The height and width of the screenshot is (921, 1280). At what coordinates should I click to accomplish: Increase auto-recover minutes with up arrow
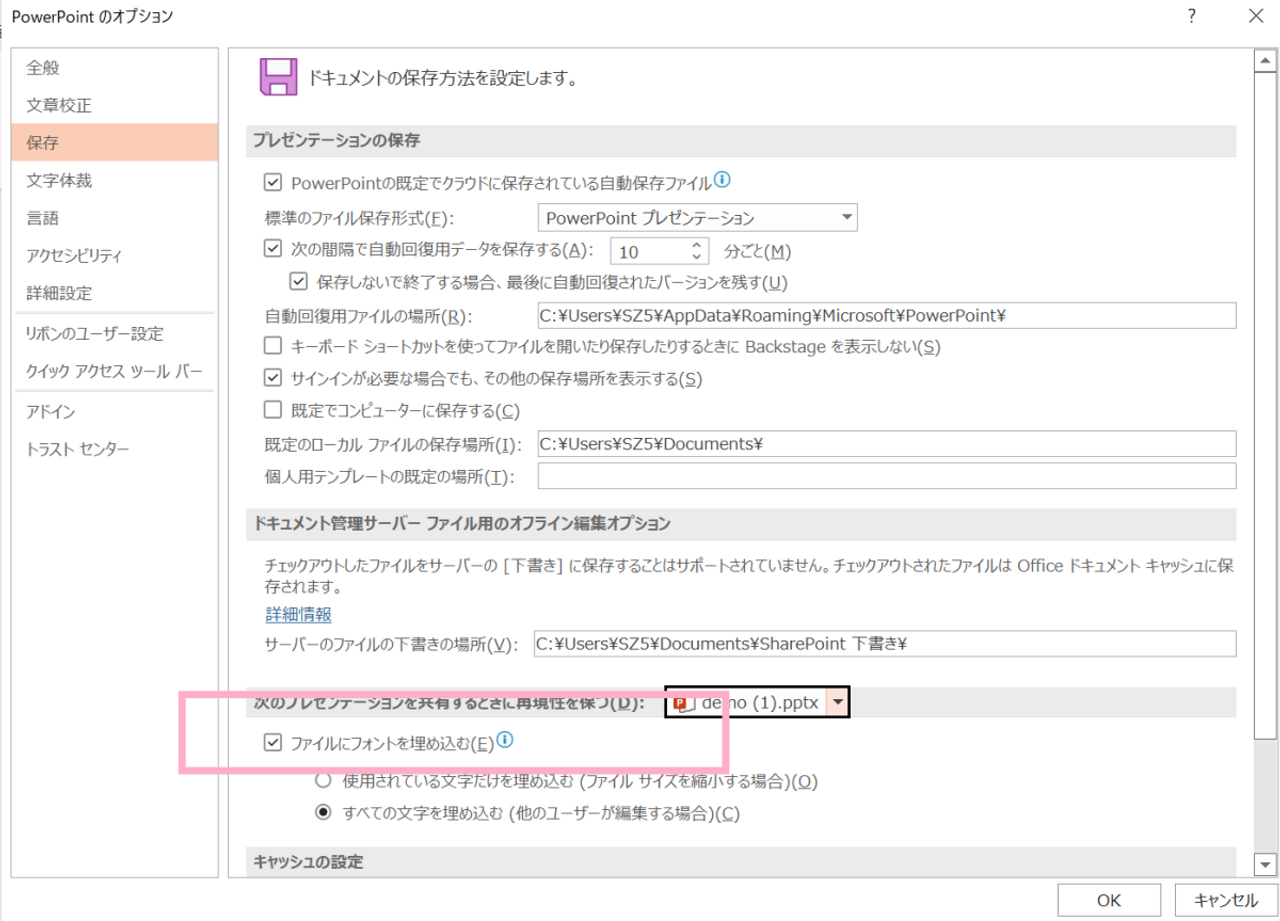pyautogui.click(x=696, y=244)
